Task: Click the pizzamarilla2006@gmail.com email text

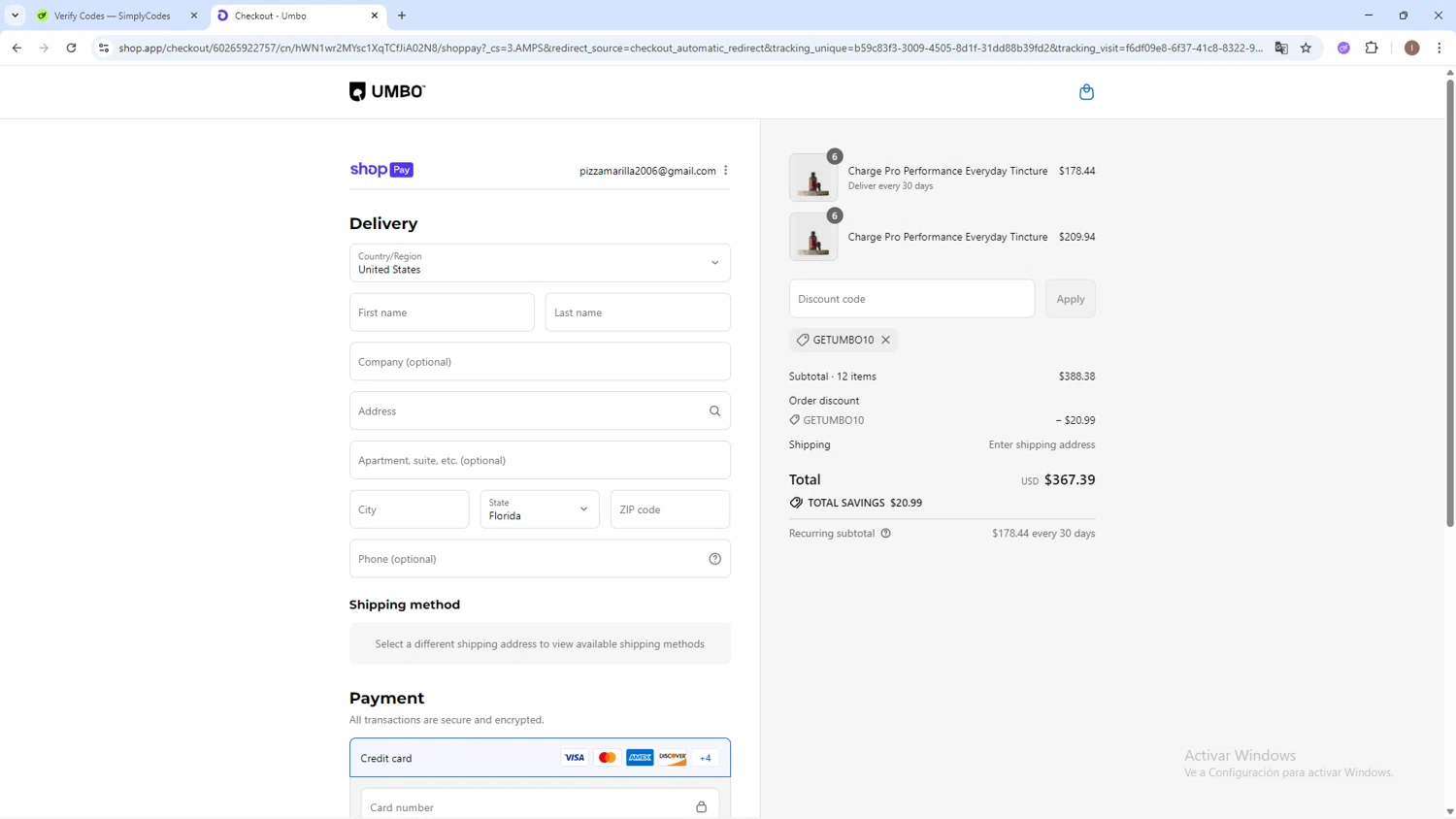Action: pos(647,171)
